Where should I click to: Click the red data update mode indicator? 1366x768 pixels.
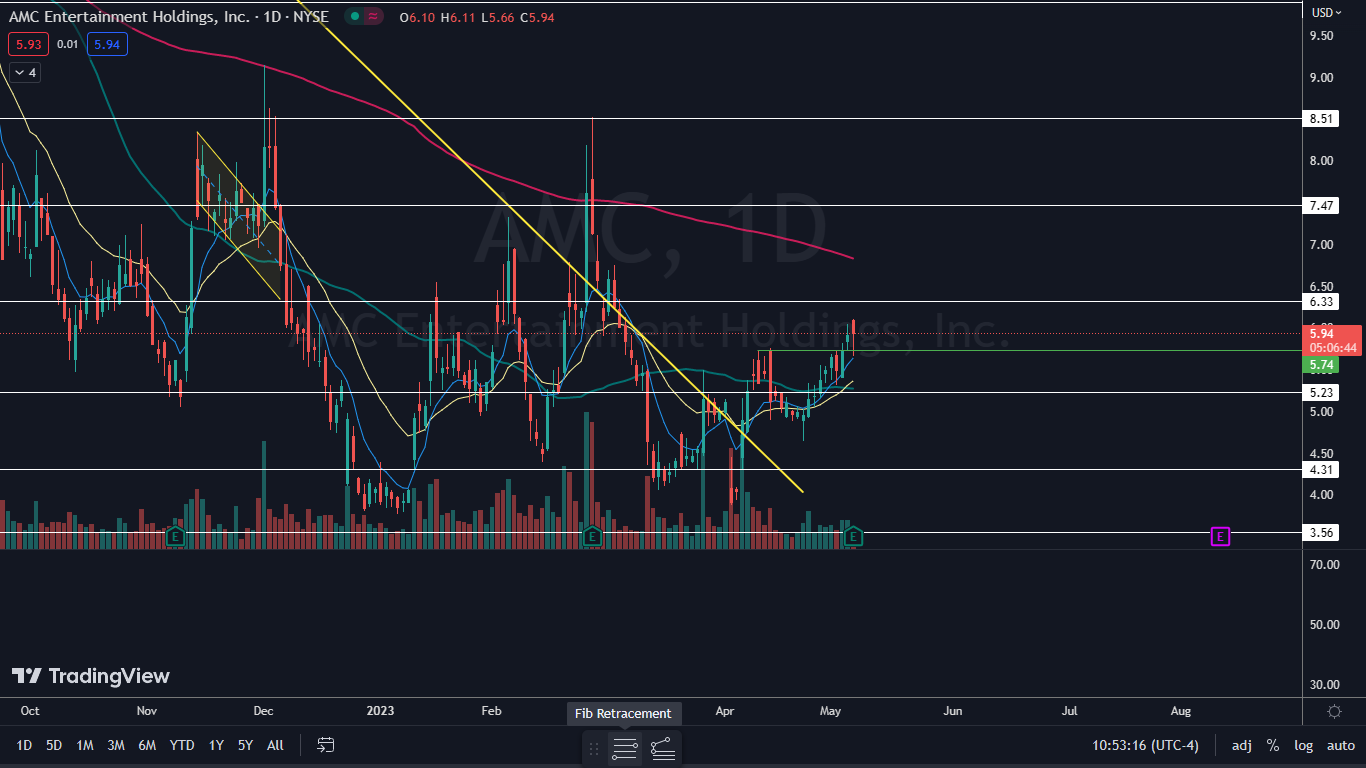[x=374, y=17]
